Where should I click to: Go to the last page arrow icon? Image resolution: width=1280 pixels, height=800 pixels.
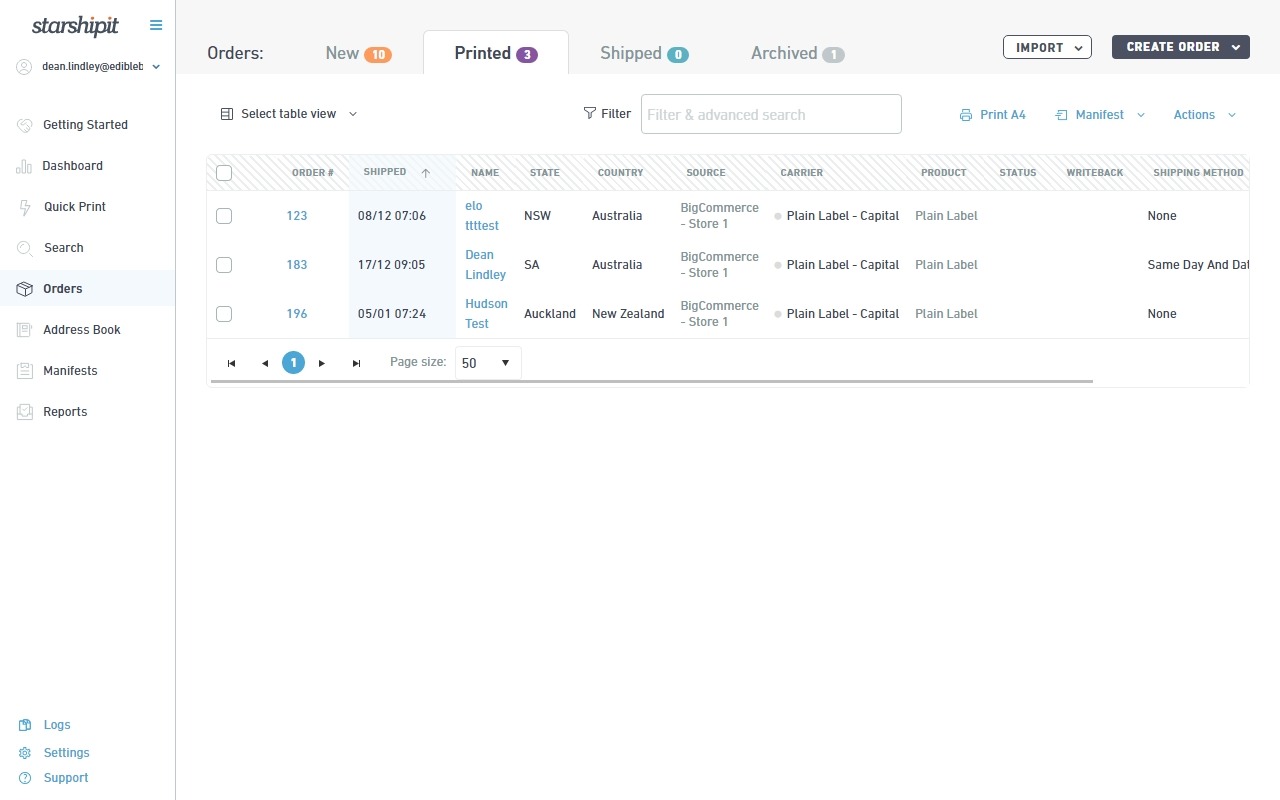[356, 363]
